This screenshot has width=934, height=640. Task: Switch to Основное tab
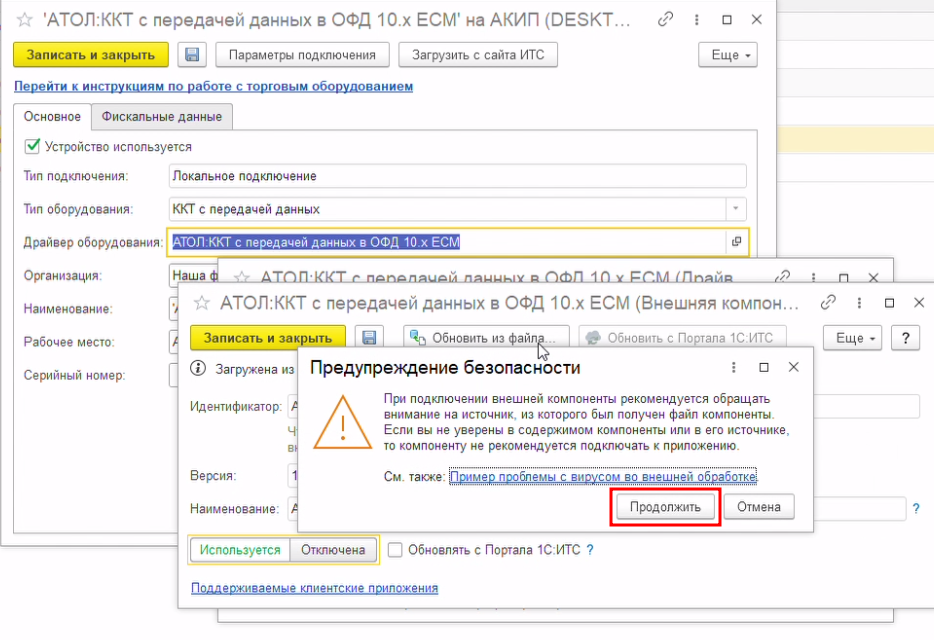[x=52, y=117]
